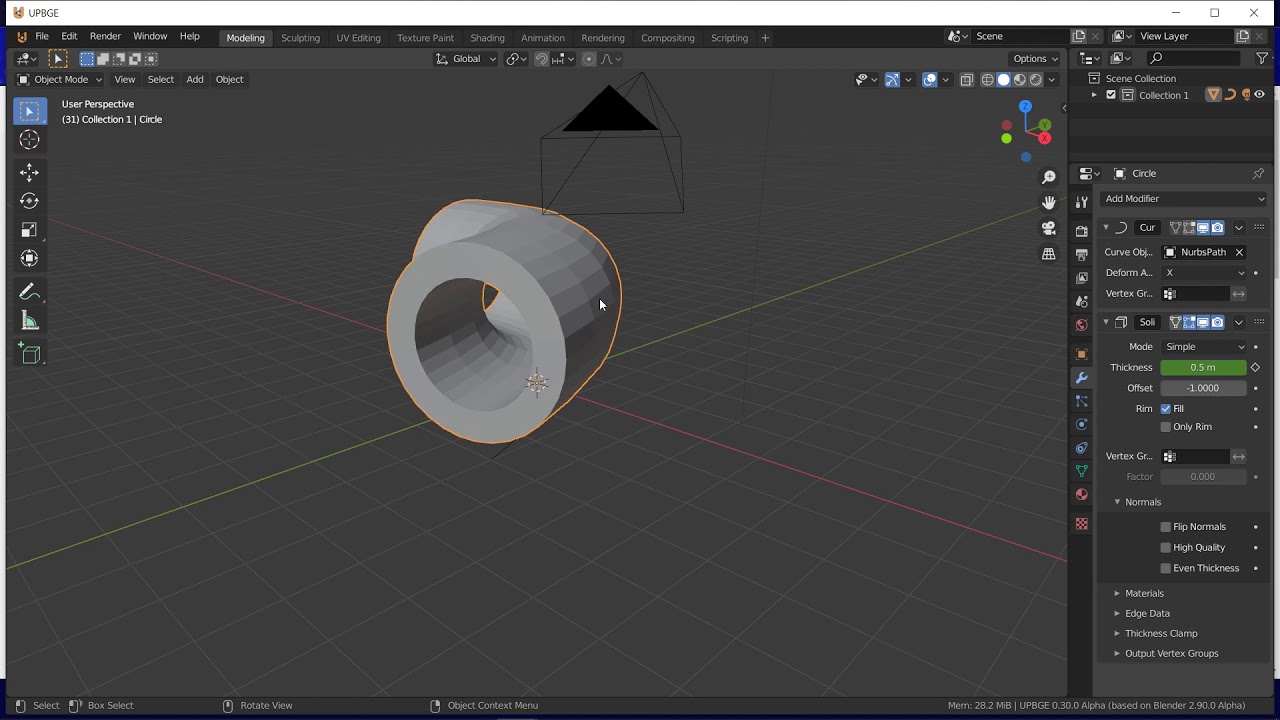Activate the Move tool
This screenshot has height=720, width=1280.
coord(29,172)
